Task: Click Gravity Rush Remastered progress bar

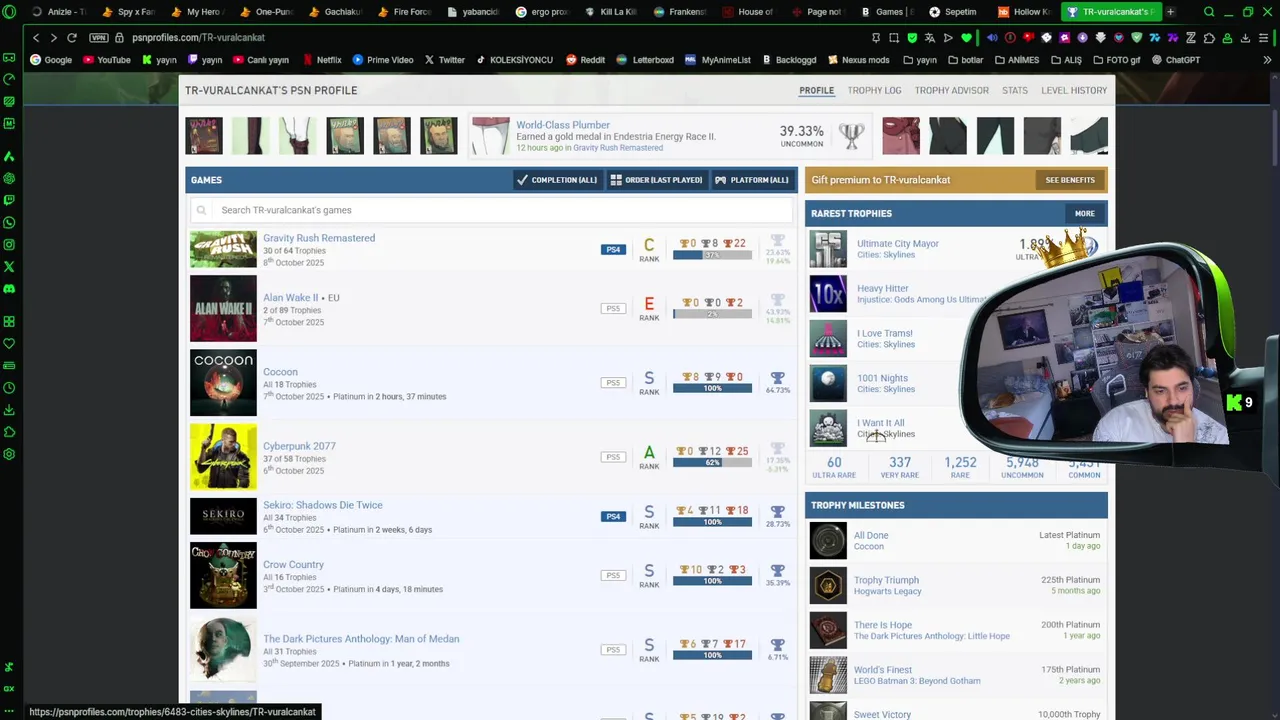Action: pyautogui.click(x=712, y=255)
